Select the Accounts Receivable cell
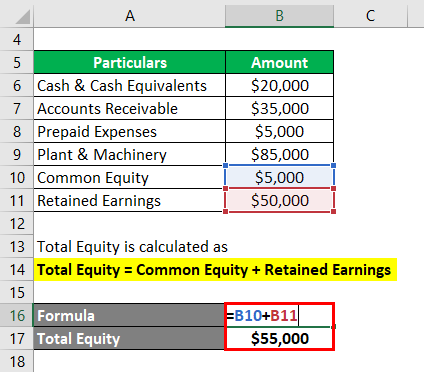Screen dimensions: 424x372 pyautogui.click(x=129, y=108)
